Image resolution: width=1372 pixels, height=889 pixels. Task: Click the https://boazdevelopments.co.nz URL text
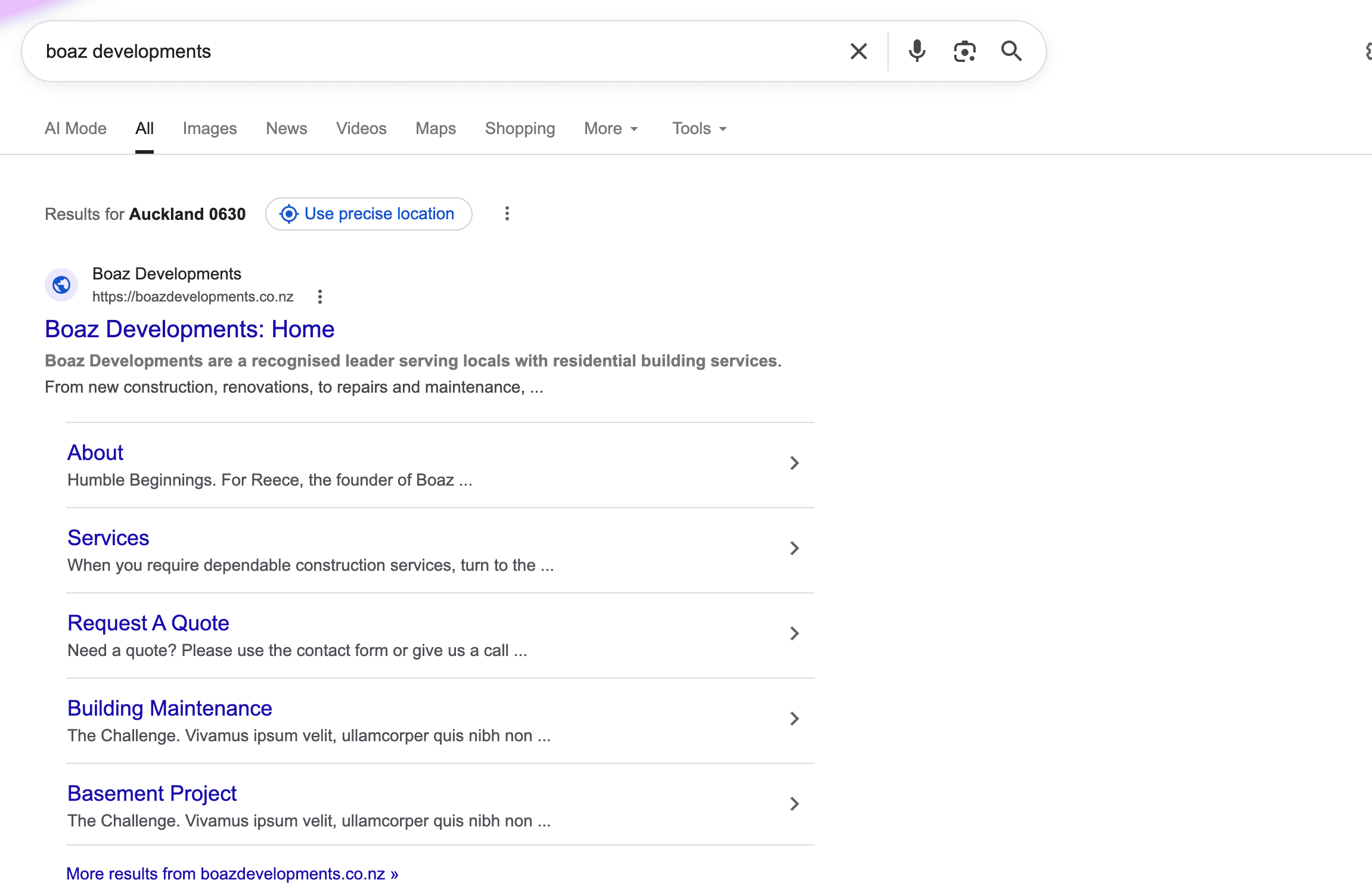[x=193, y=297]
